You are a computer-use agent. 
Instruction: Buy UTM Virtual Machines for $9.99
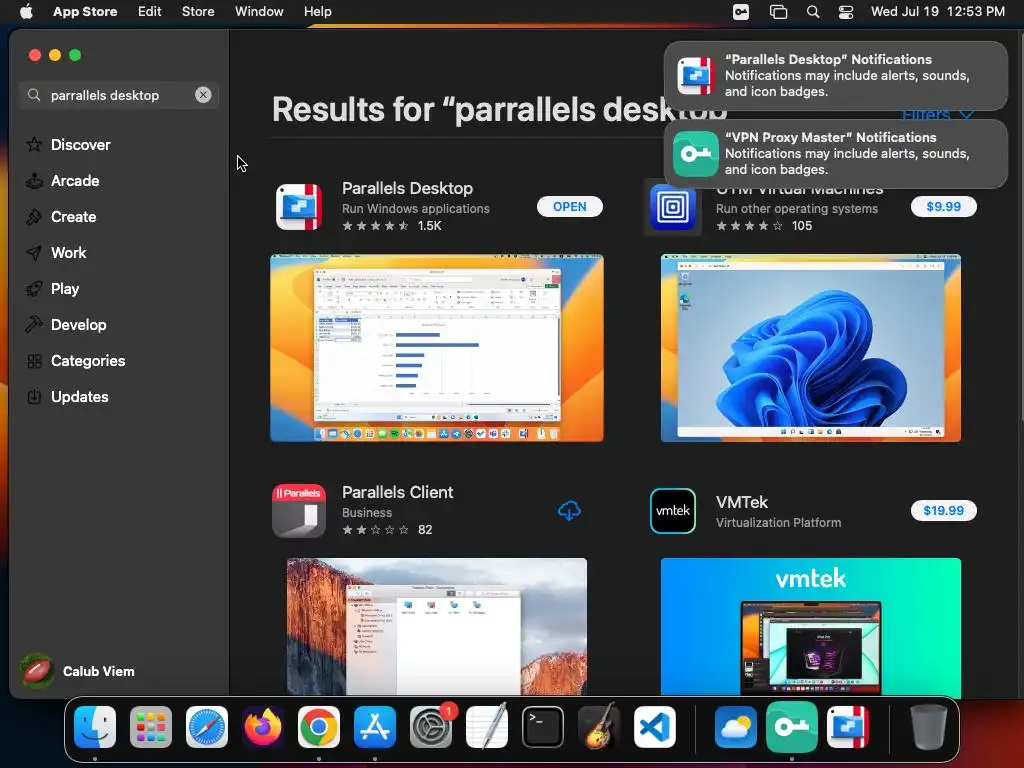point(943,206)
